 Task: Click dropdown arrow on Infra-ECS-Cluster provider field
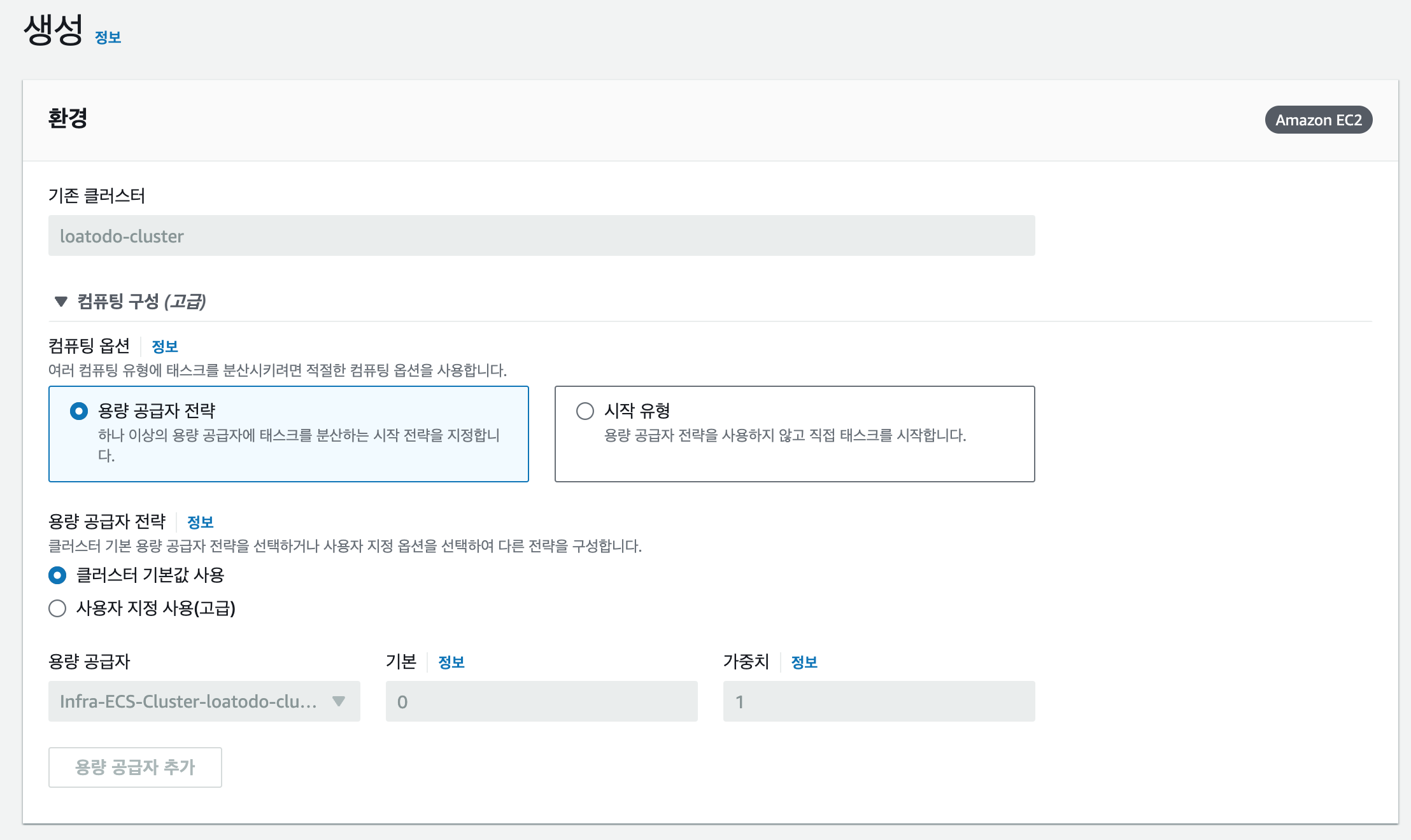[339, 701]
